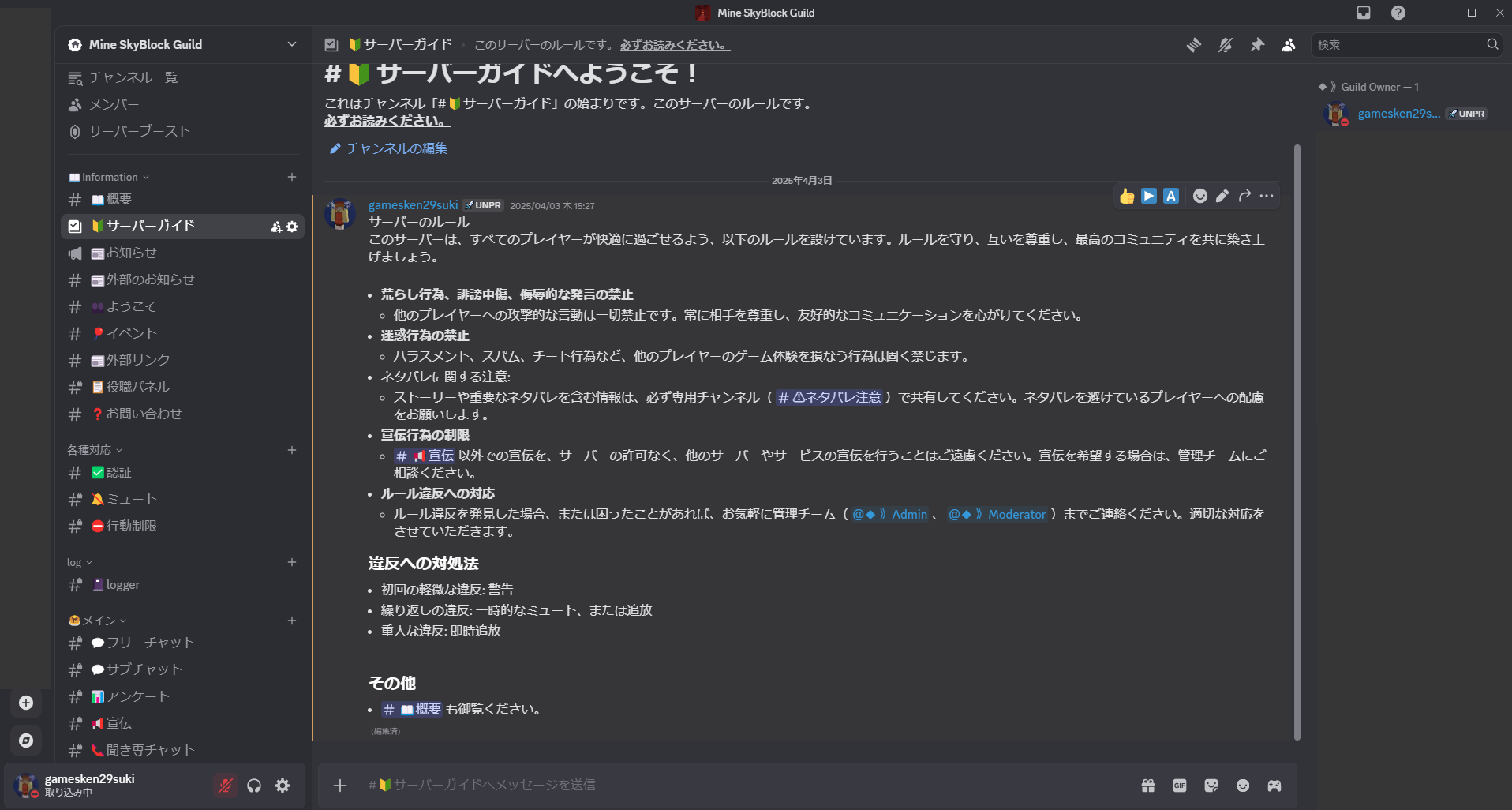
Task: Select the 役職パネル channel
Action: pyautogui.click(x=182, y=388)
